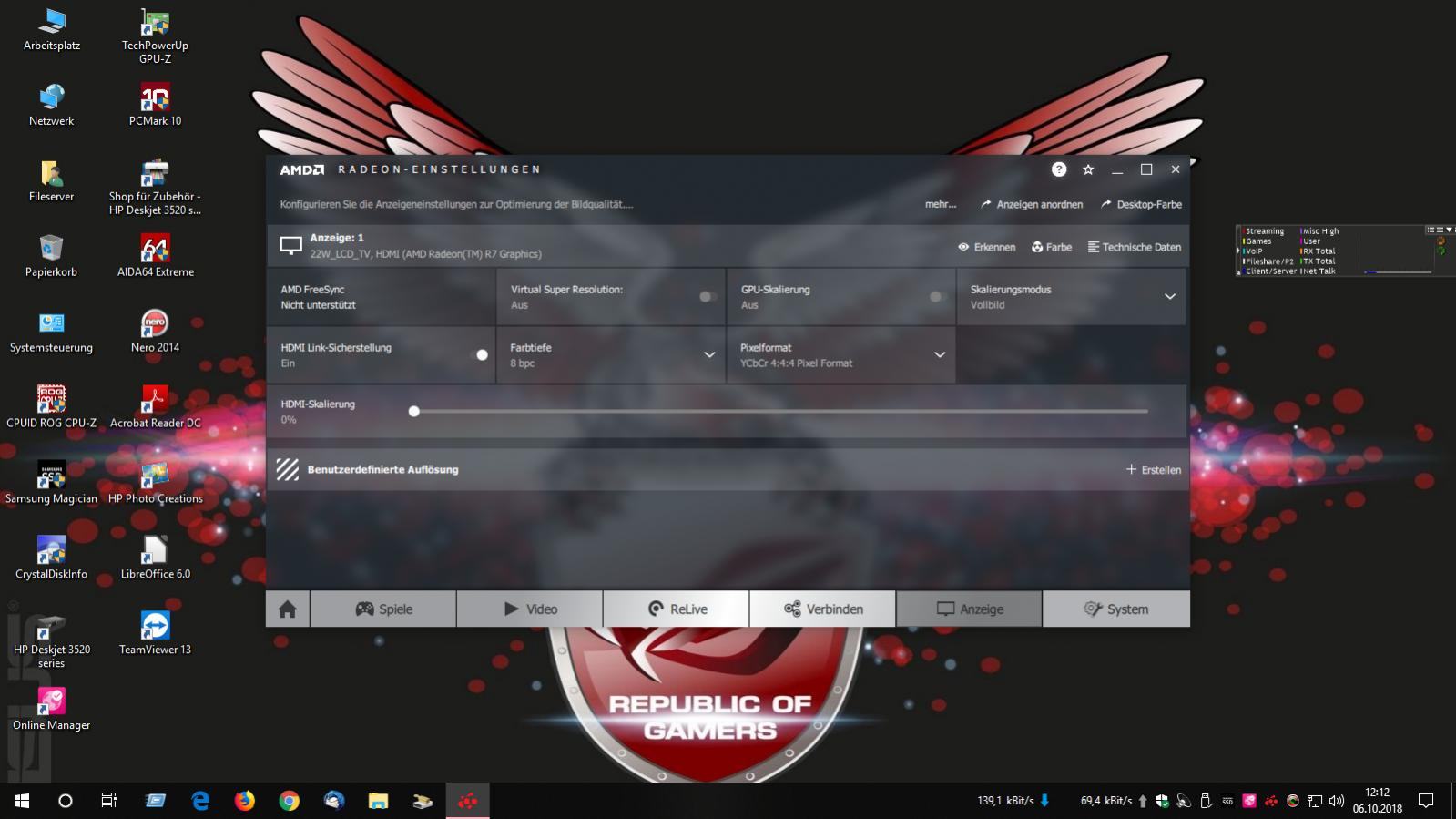Select Fileserver desktop icon
This screenshot has height=819, width=1456.
pos(52,180)
